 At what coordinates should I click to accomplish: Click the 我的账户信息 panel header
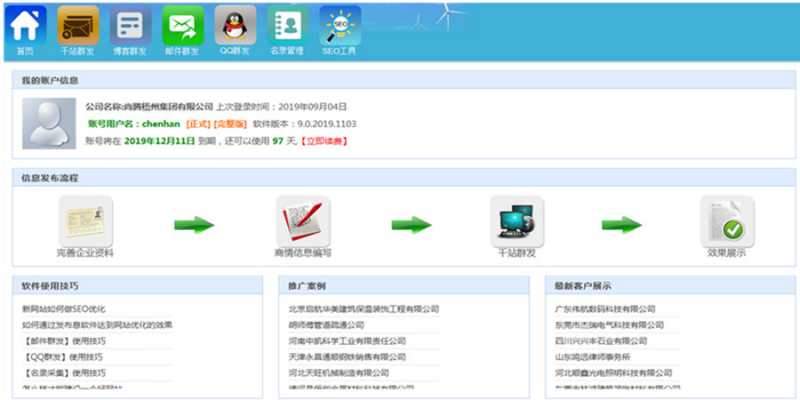coord(404,80)
